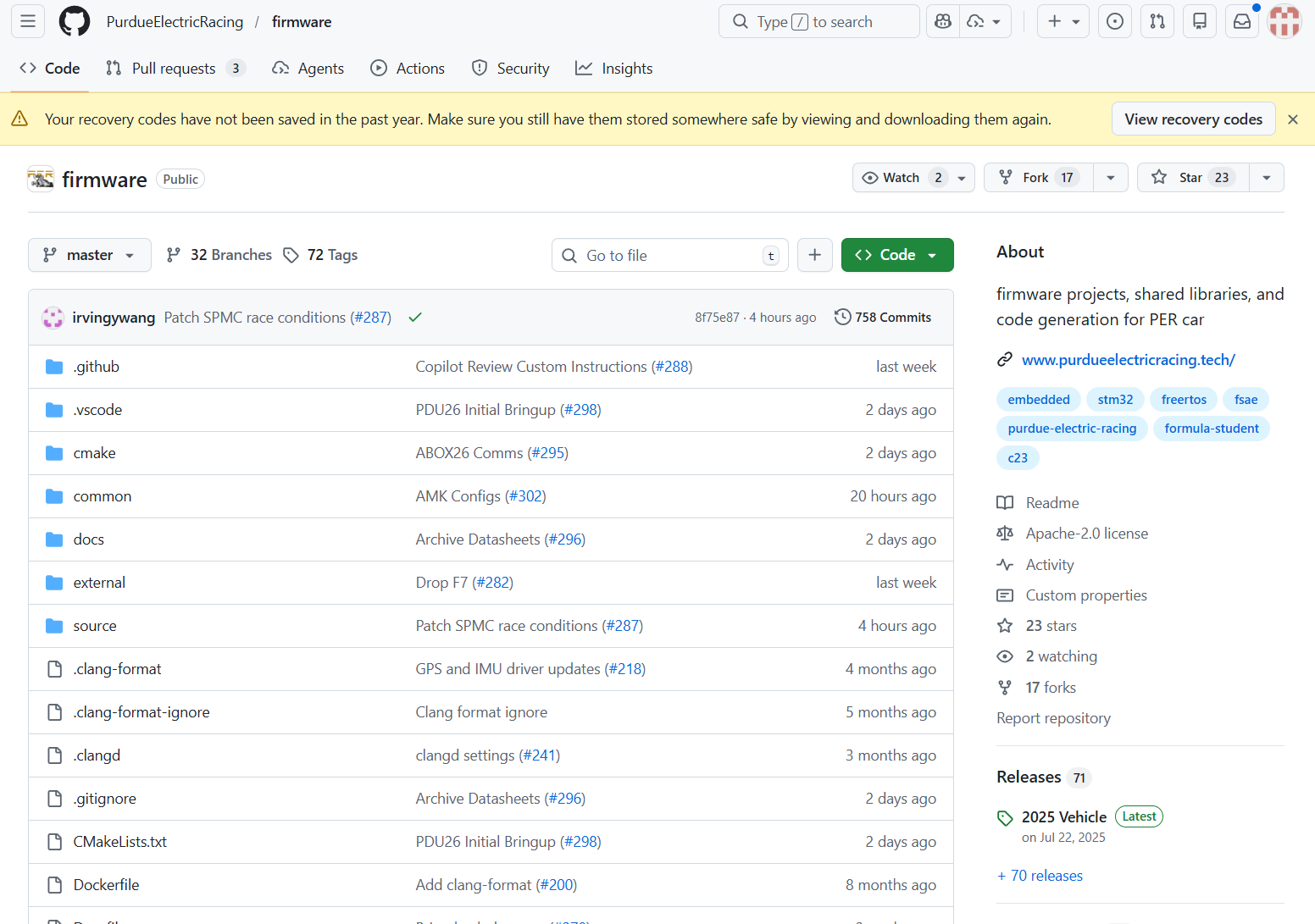Expand the master branch dropdown
The height and width of the screenshot is (924, 1315).
coord(90,255)
